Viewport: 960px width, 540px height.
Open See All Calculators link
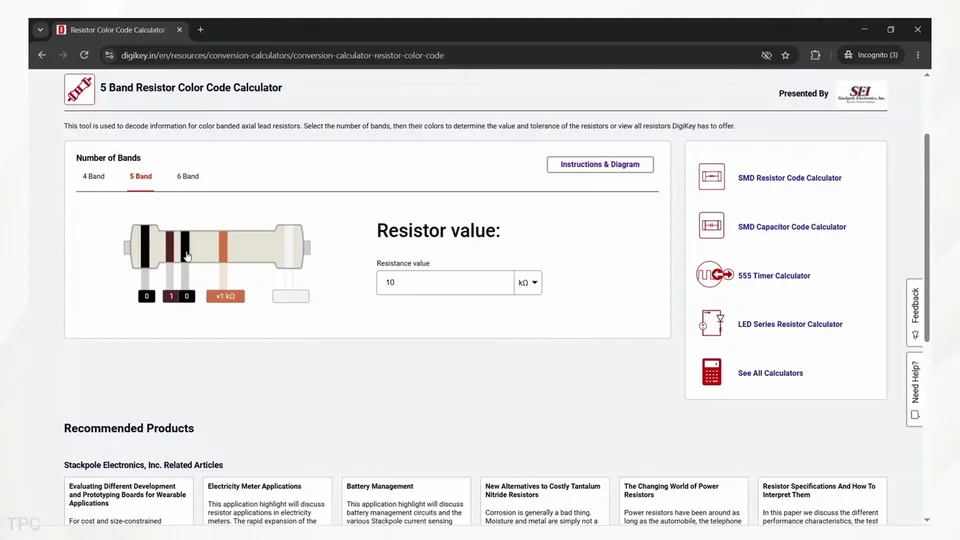tap(770, 373)
